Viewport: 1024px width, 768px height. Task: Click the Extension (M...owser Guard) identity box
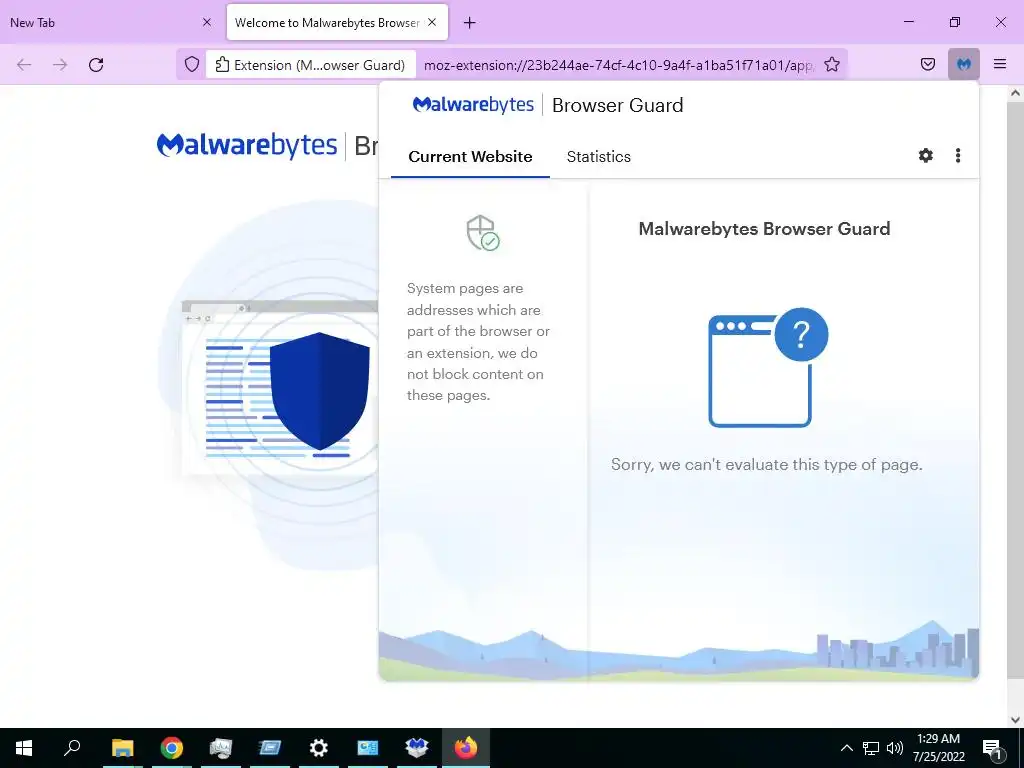[311, 65]
